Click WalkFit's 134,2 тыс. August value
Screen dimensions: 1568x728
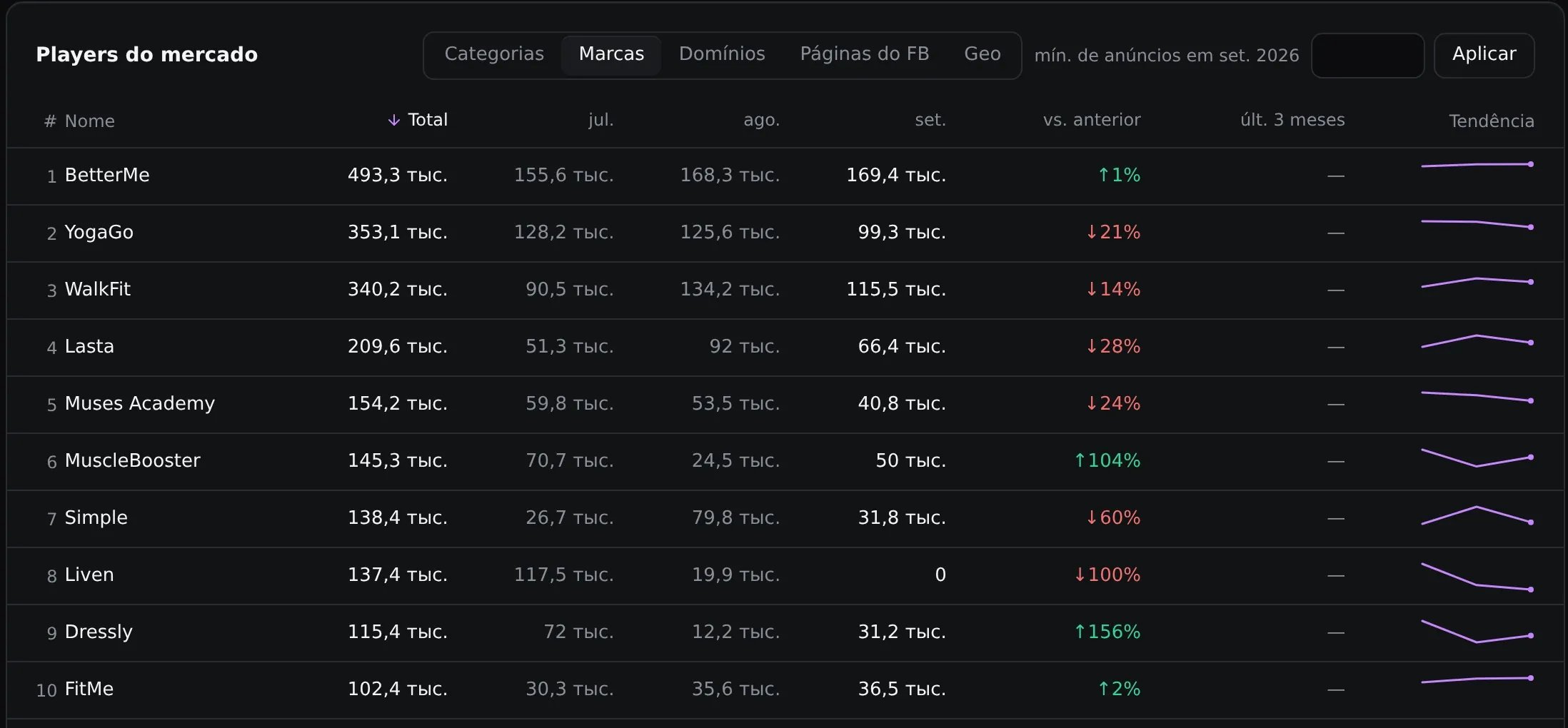[730, 289]
